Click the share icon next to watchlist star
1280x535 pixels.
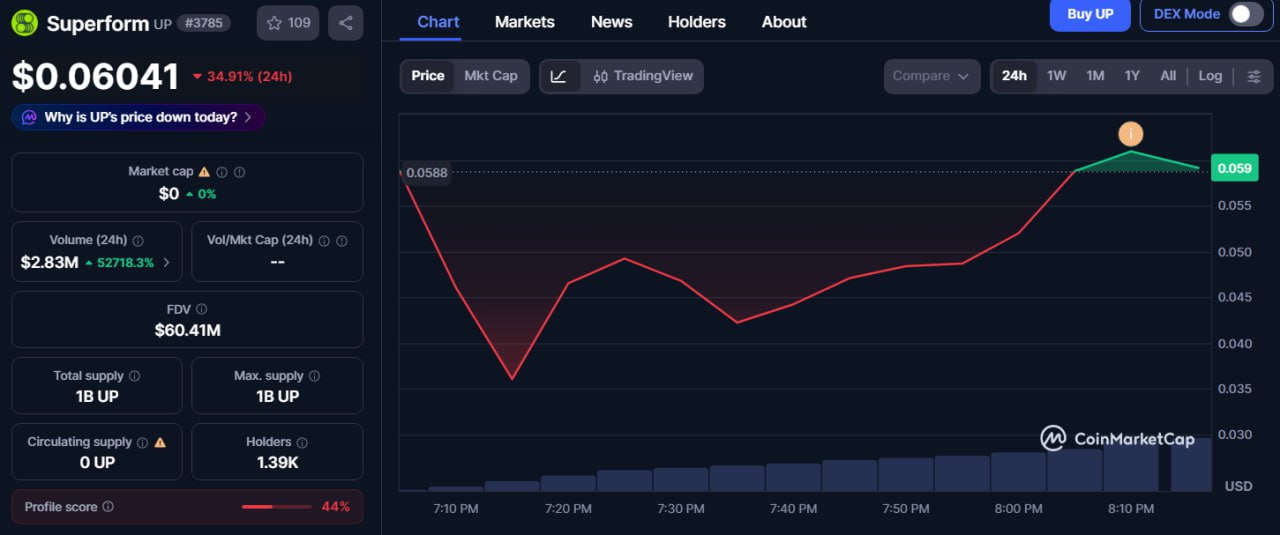[x=345, y=23]
